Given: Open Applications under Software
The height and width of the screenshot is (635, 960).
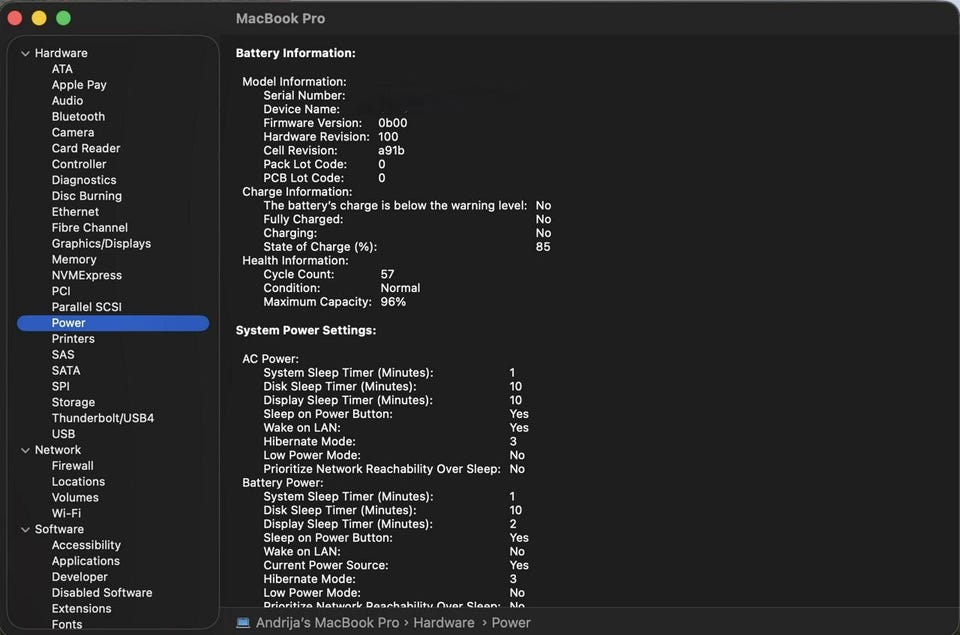Looking at the screenshot, I should point(85,561).
